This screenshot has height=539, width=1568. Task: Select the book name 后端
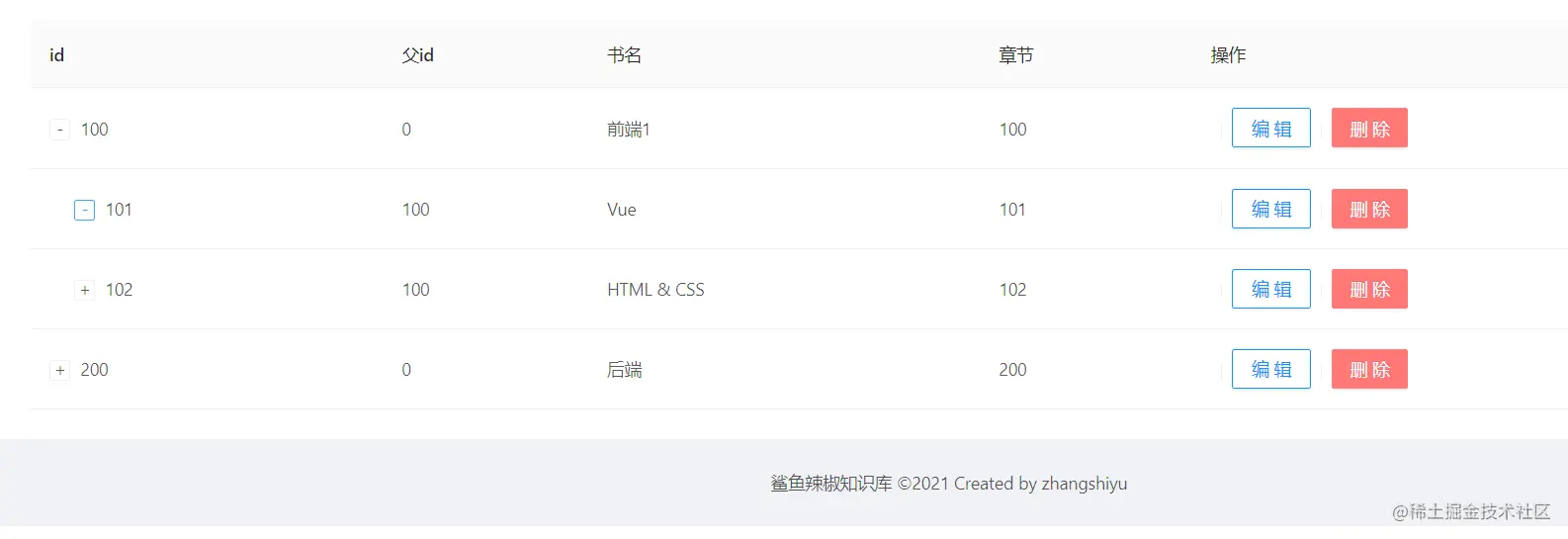[624, 370]
